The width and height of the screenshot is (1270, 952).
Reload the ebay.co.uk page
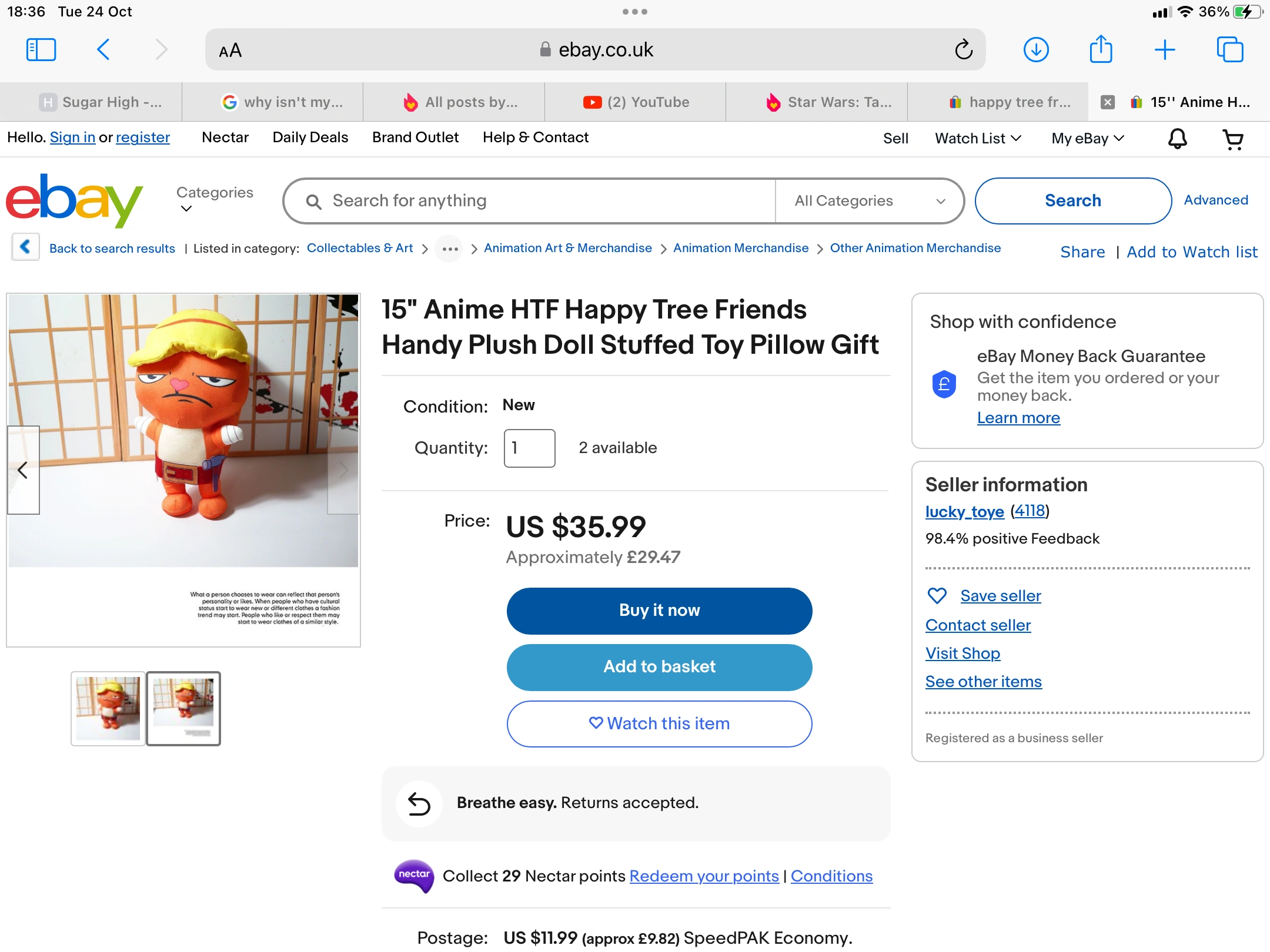pos(964,50)
